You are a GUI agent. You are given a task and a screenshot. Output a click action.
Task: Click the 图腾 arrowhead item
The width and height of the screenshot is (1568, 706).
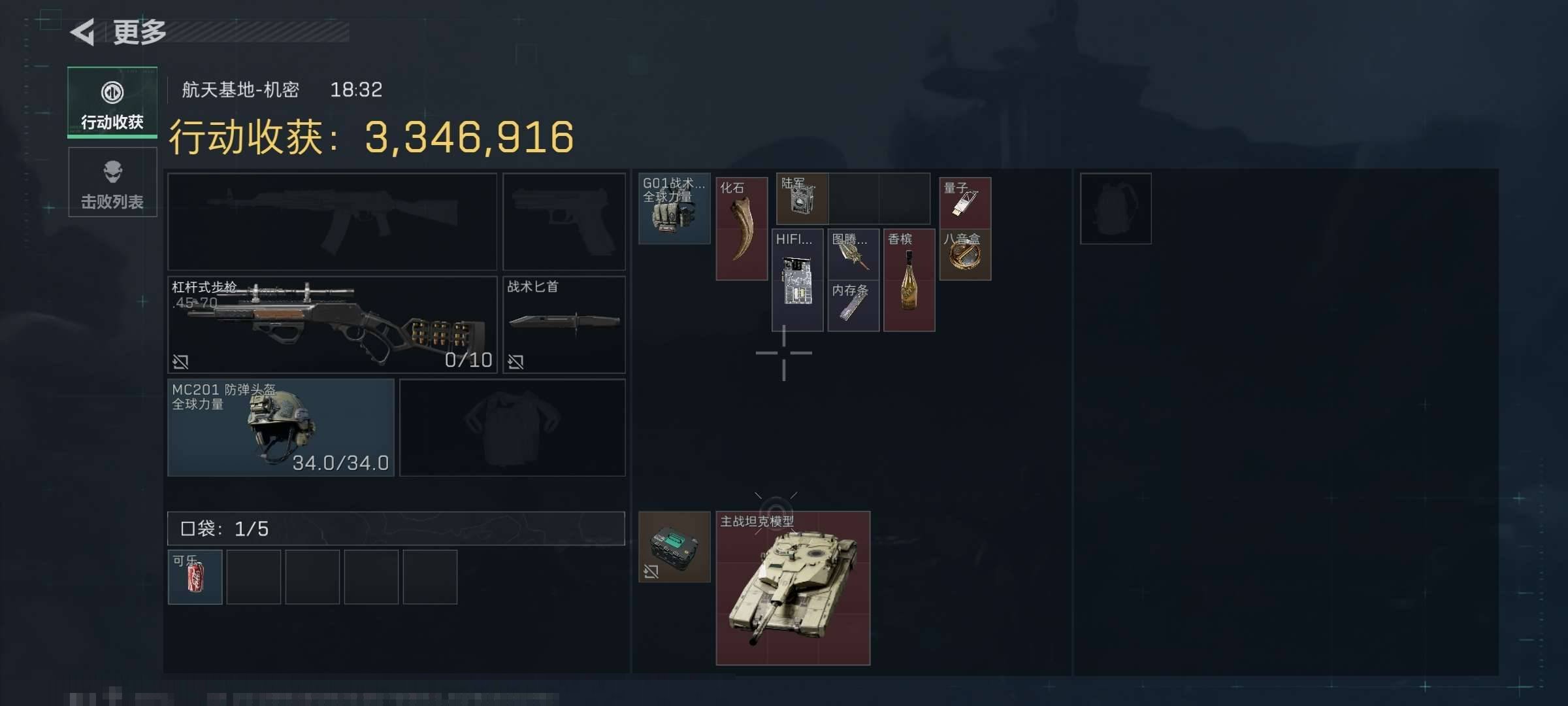pyautogui.click(x=853, y=255)
